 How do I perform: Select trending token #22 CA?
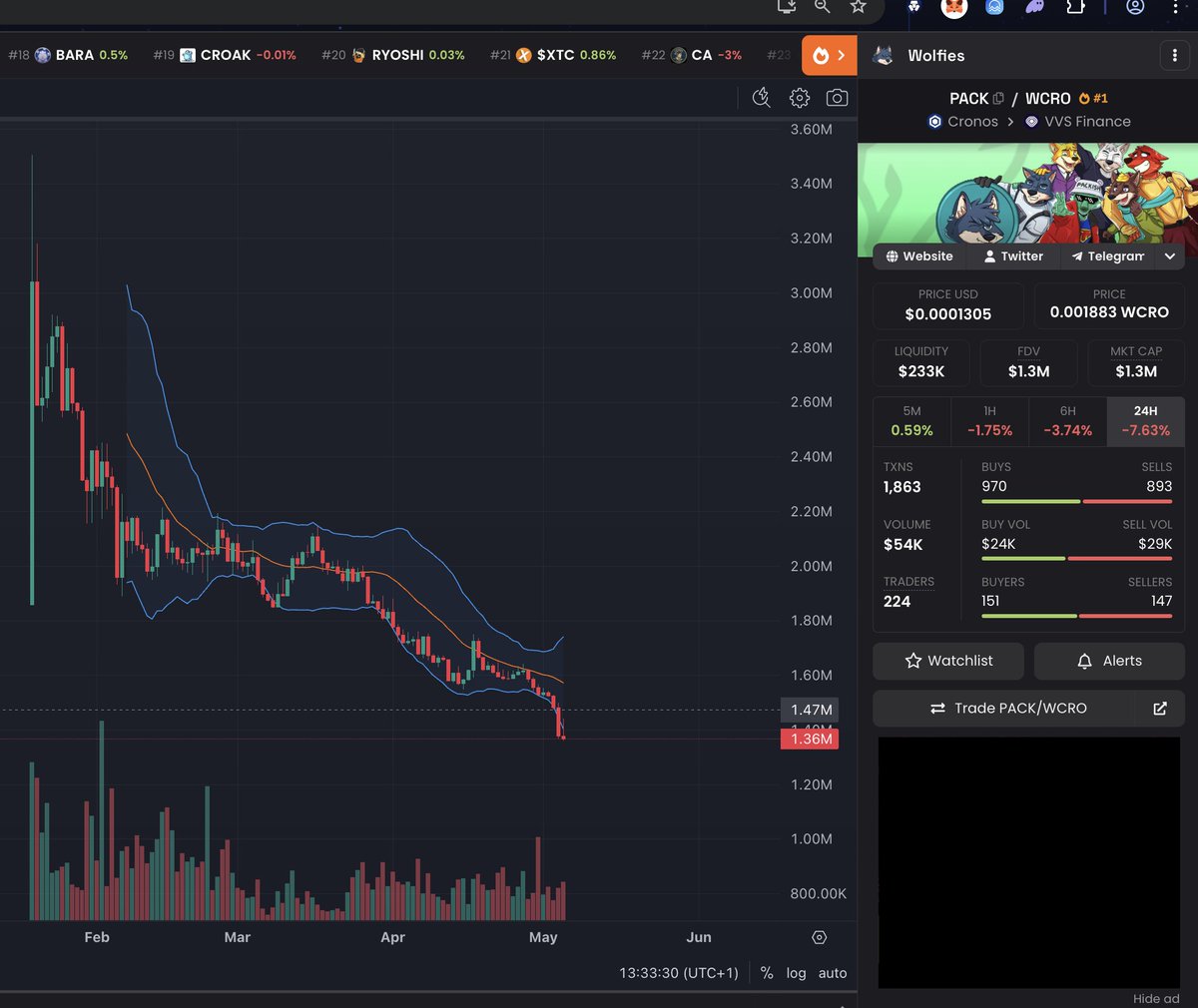[692, 55]
